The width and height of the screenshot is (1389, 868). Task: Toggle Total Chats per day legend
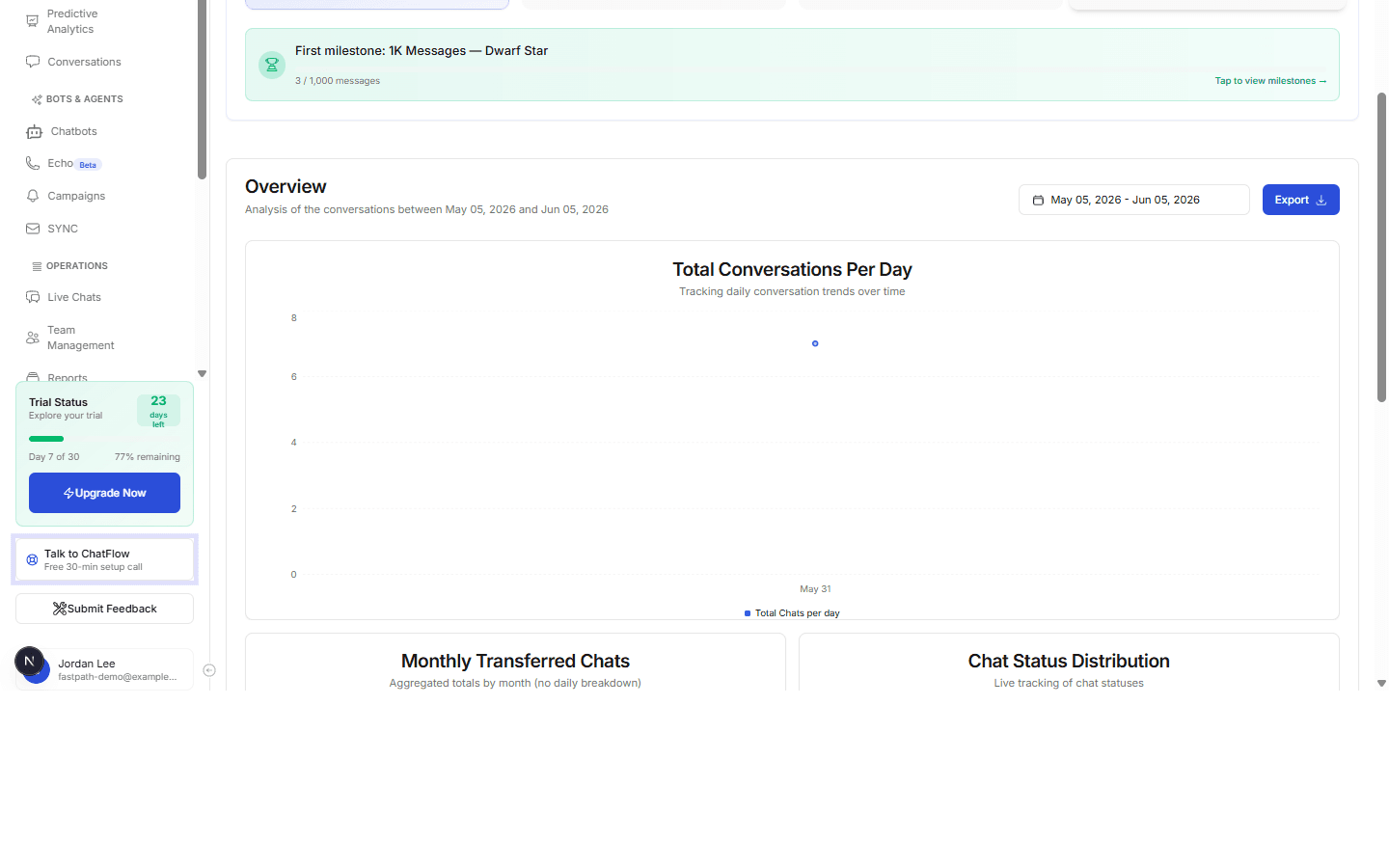[x=792, y=613]
